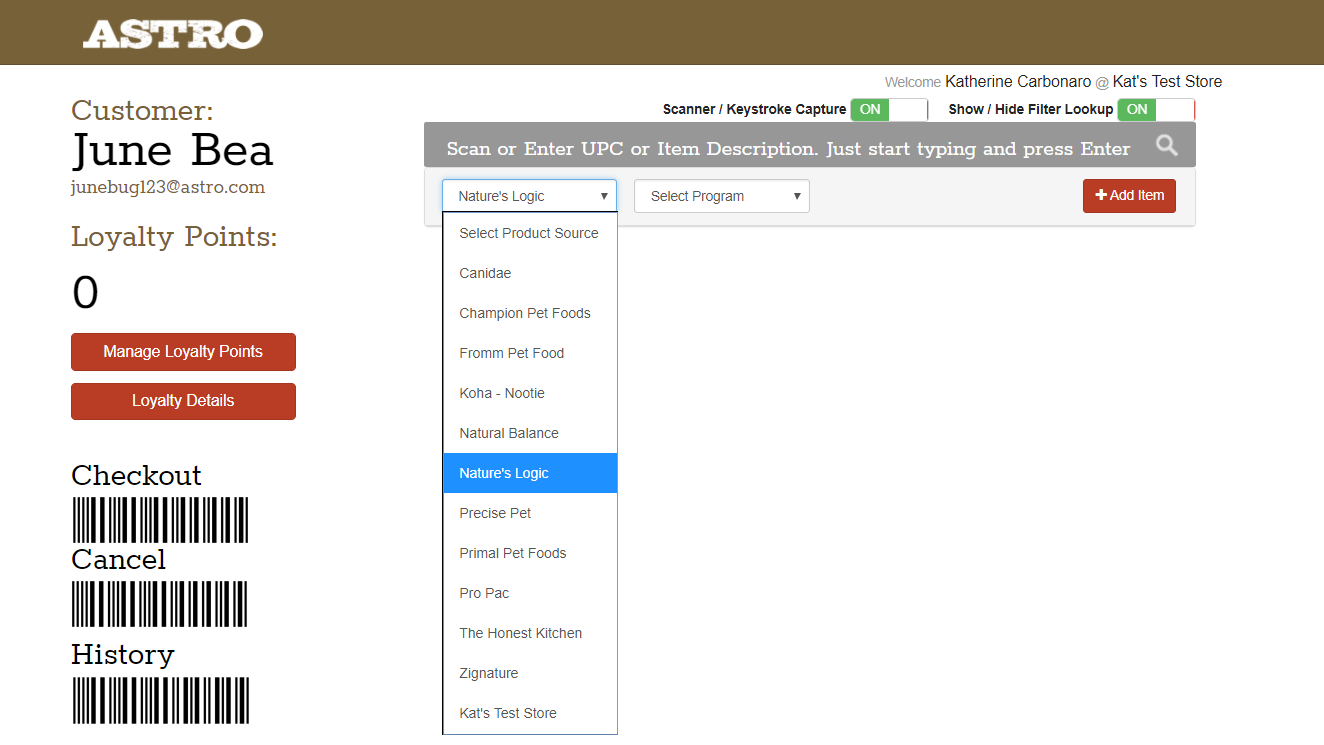Click the Loyalty Points value 0
This screenshot has height=745, width=1324.
click(86, 293)
